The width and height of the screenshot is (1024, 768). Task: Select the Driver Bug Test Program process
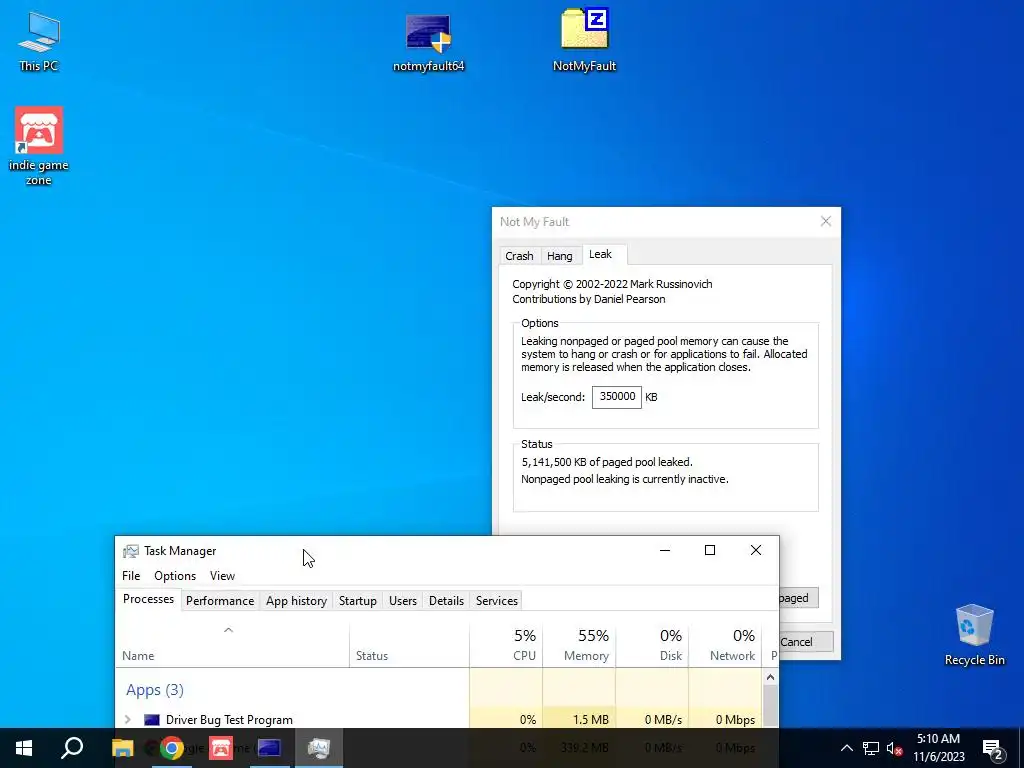click(229, 720)
